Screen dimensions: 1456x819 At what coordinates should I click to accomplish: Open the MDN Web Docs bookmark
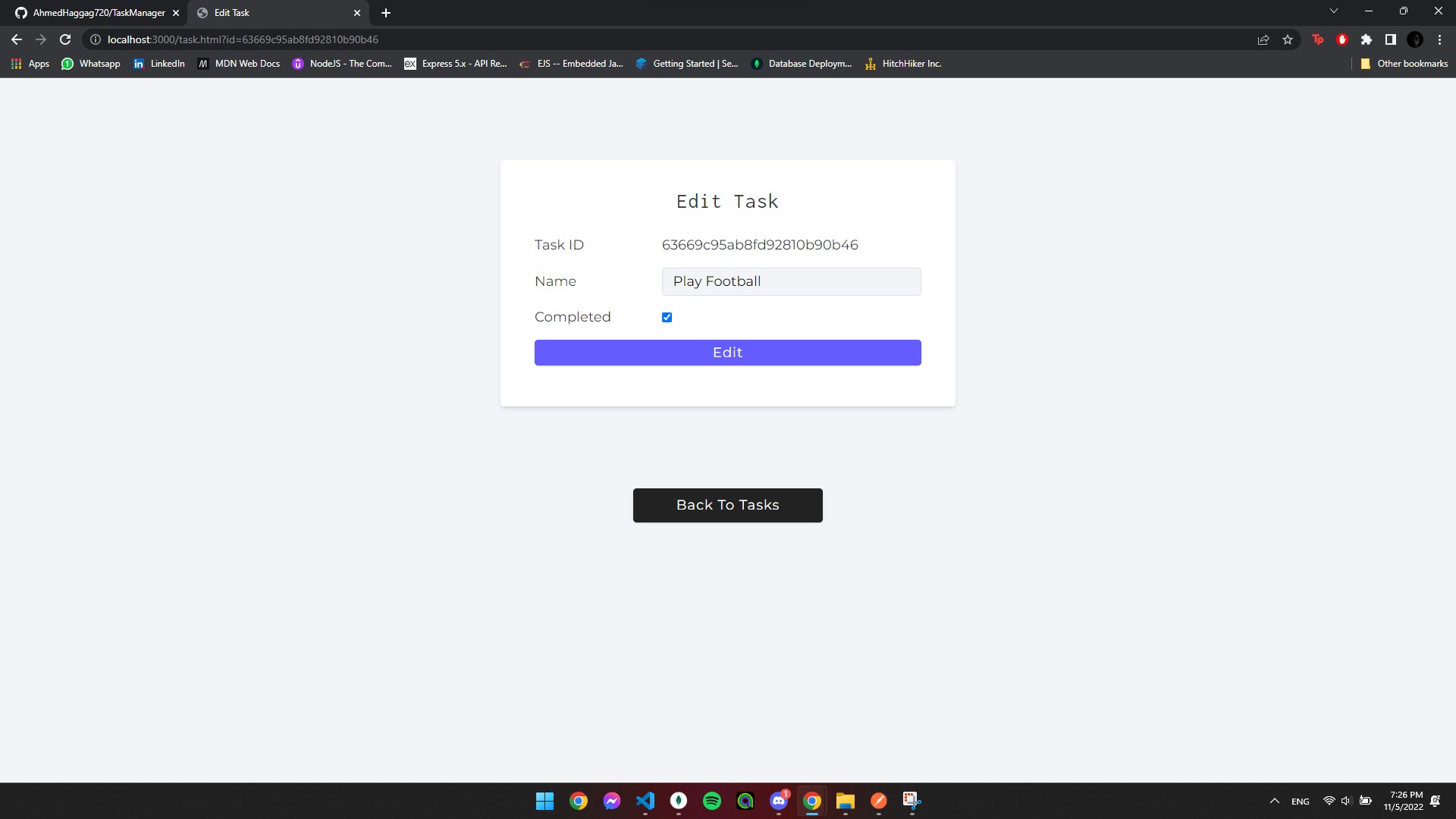(x=239, y=64)
